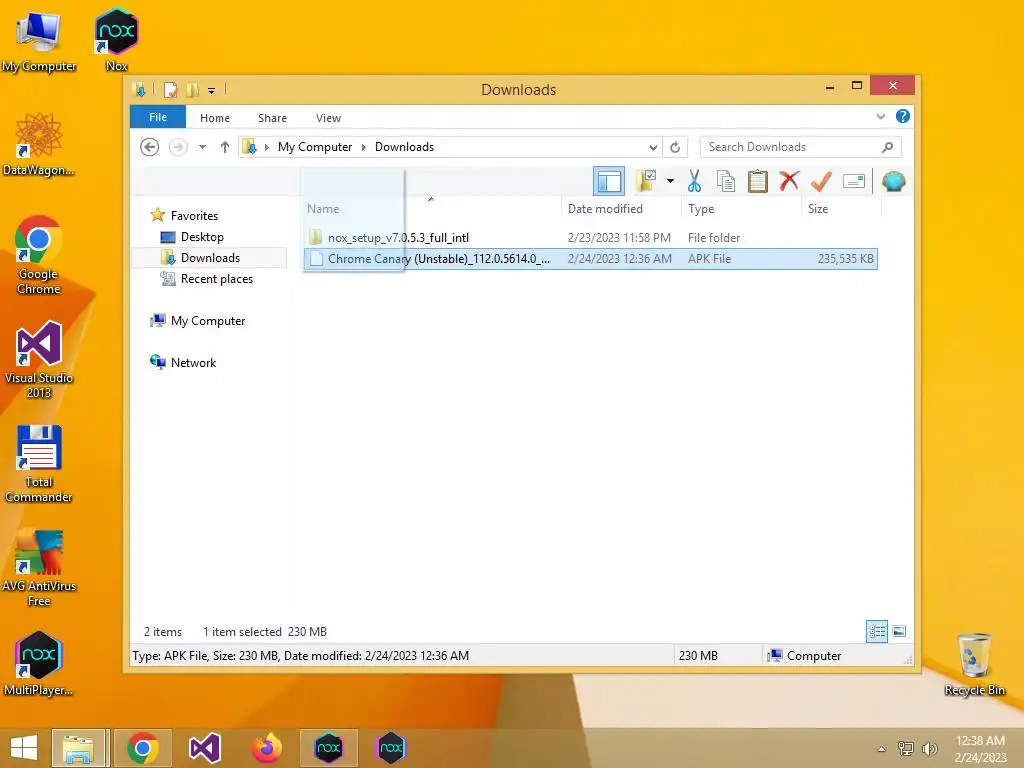Open the My Computer desktop icon

tap(39, 40)
